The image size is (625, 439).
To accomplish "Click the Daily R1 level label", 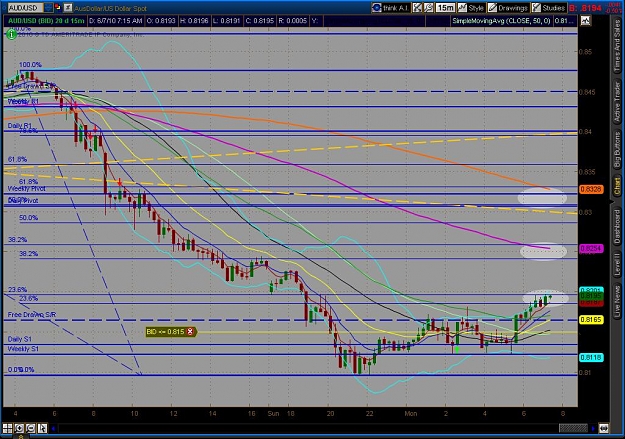I will click(x=20, y=126).
